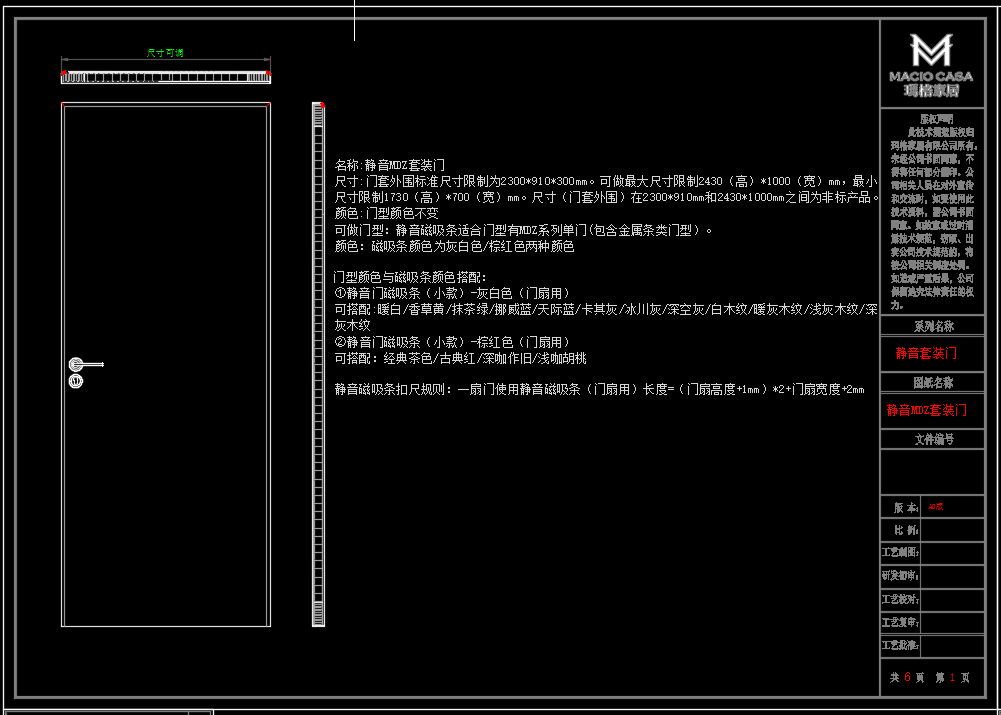This screenshot has width=1001, height=715.
Task: Select the 版权声明 copyright notice text block
Action: click(931, 210)
